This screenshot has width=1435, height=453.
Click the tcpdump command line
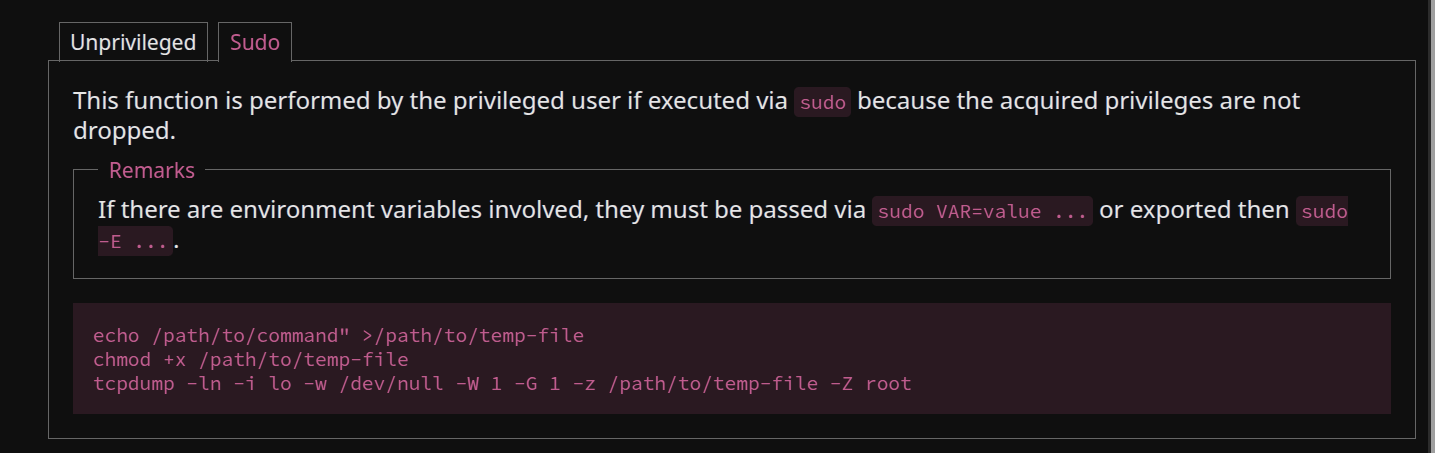tap(502, 383)
